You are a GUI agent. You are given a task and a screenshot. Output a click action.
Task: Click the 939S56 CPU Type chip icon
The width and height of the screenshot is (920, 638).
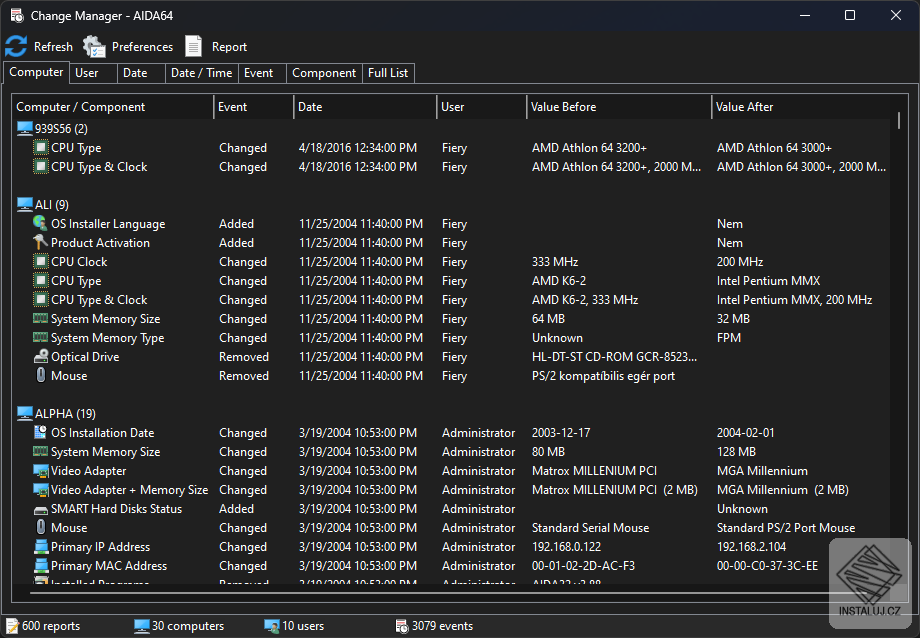point(40,147)
